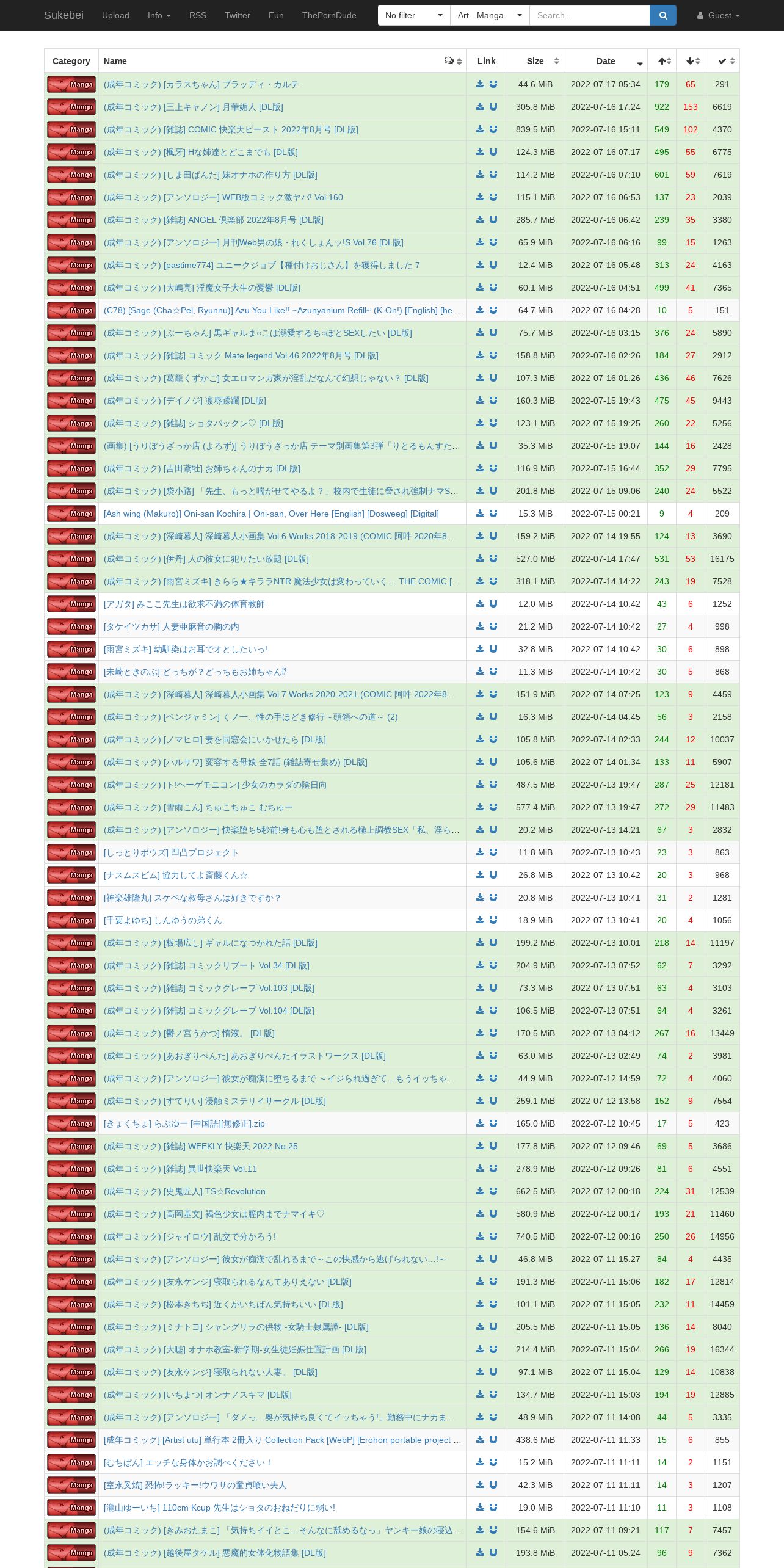The width and height of the screenshot is (784, 1568).
Task: Sort by seeders using the up-arrow column header
Action: [x=662, y=61]
